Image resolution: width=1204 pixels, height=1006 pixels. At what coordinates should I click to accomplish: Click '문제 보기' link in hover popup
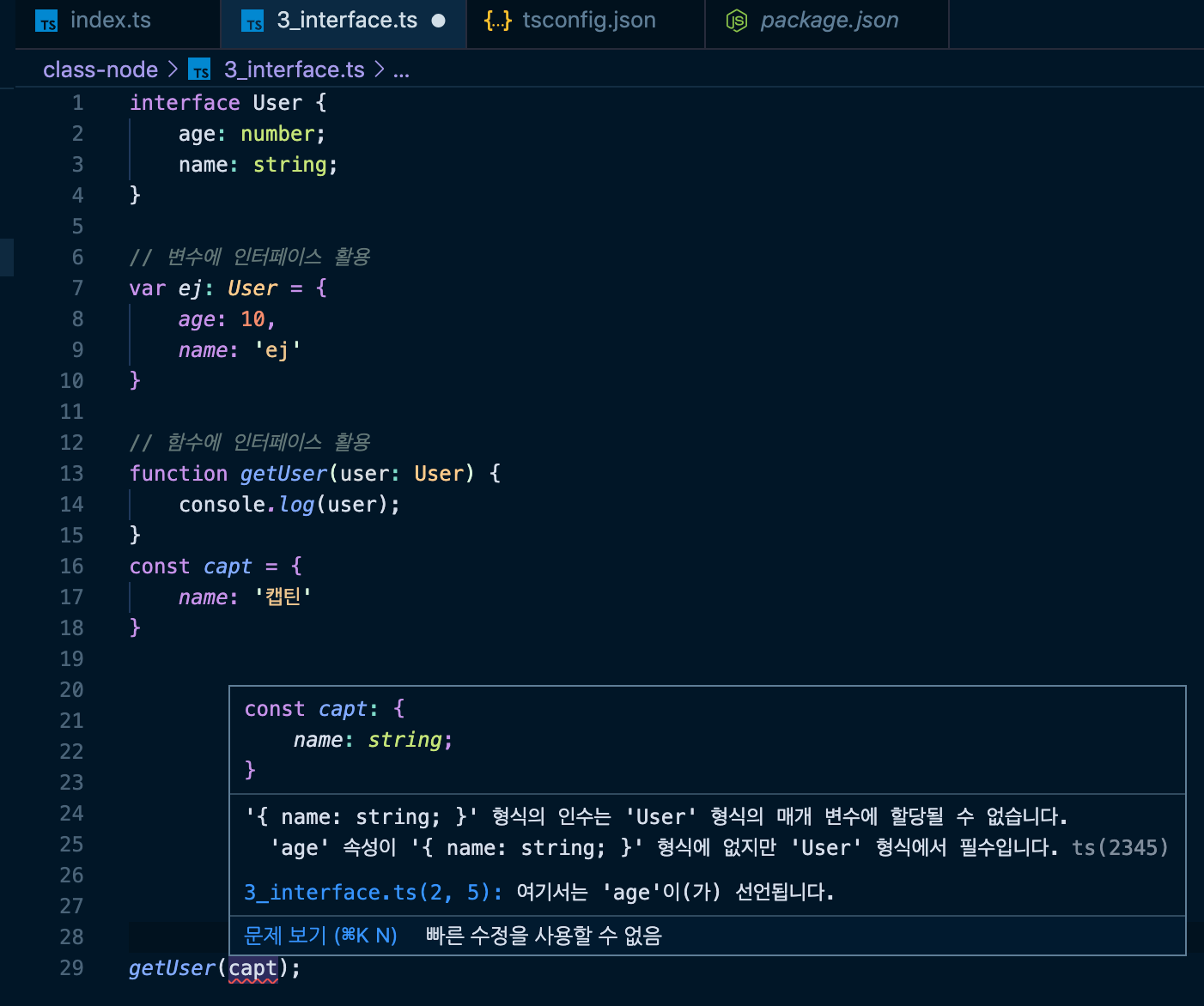click(x=320, y=935)
